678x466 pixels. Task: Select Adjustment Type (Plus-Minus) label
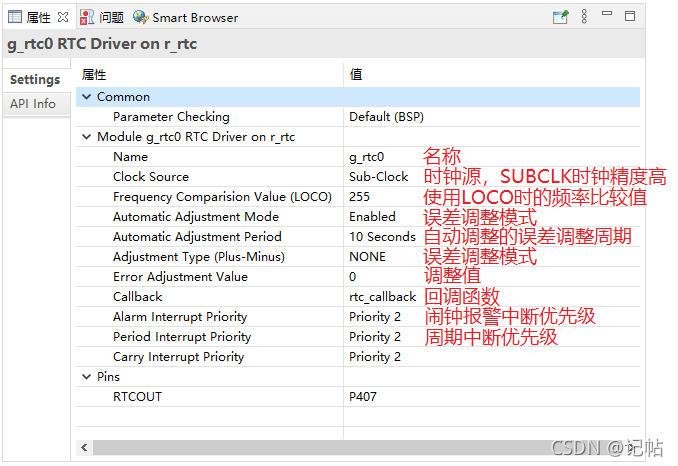(199, 257)
